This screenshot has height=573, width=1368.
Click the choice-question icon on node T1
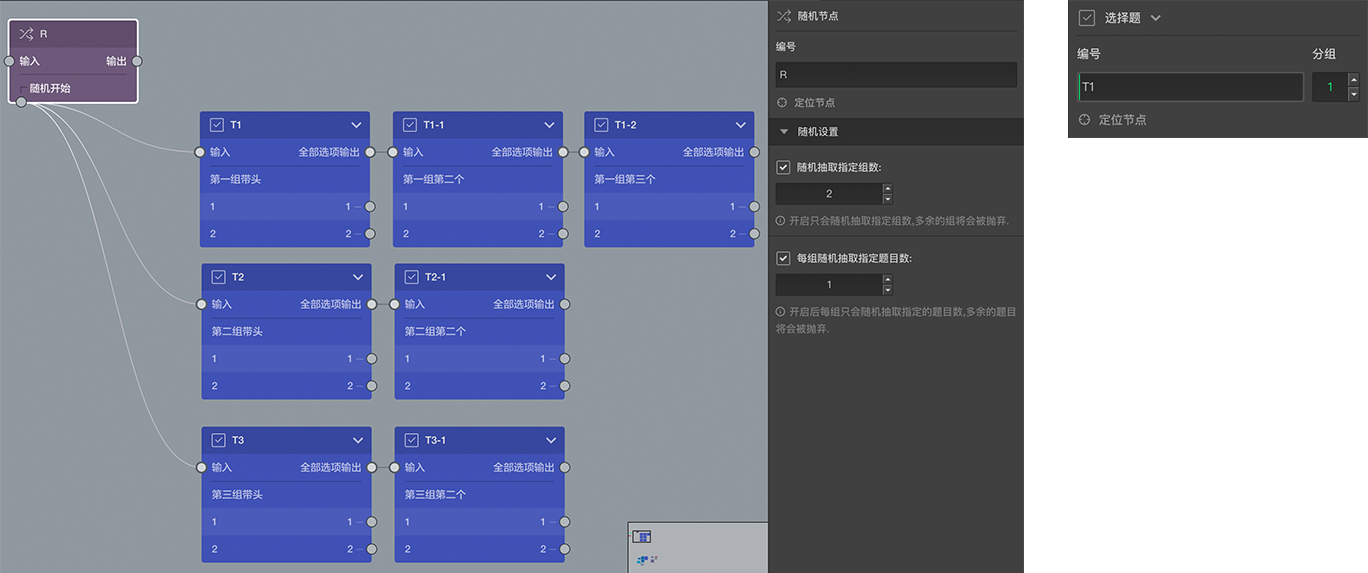coord(217,125)
